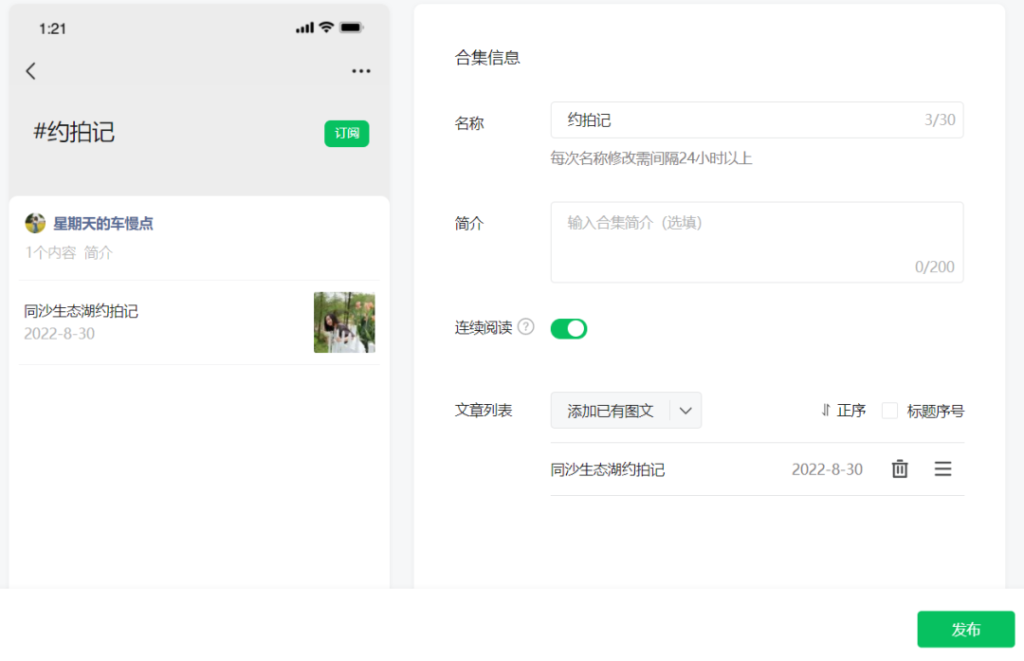Click the 星期天的车慢点 account avatar
Viewport: 1024px width, 661px height.
coord(36,223)
